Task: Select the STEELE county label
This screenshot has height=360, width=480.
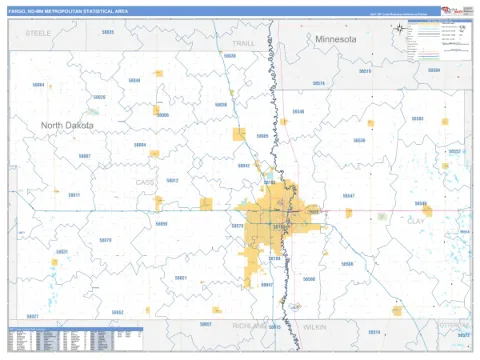Action: 38,33
